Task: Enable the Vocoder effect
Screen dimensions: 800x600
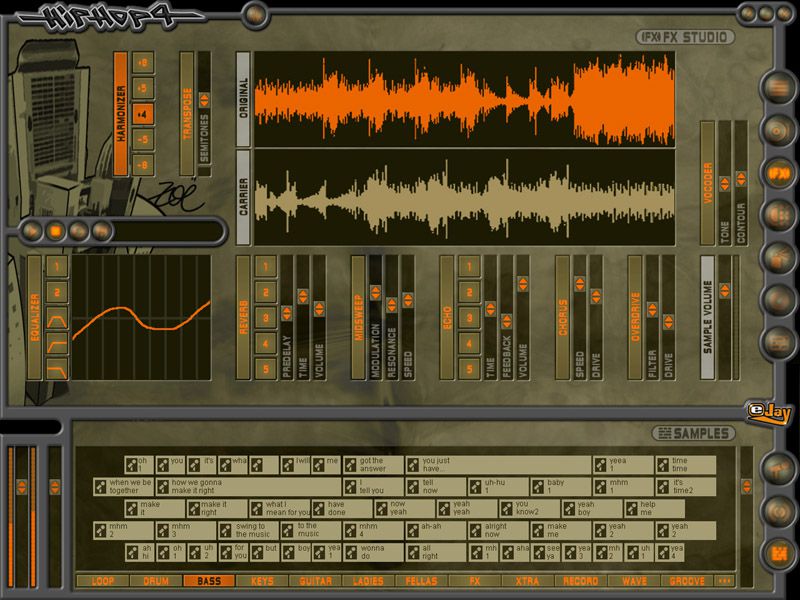Action: [x=707, y=182]
